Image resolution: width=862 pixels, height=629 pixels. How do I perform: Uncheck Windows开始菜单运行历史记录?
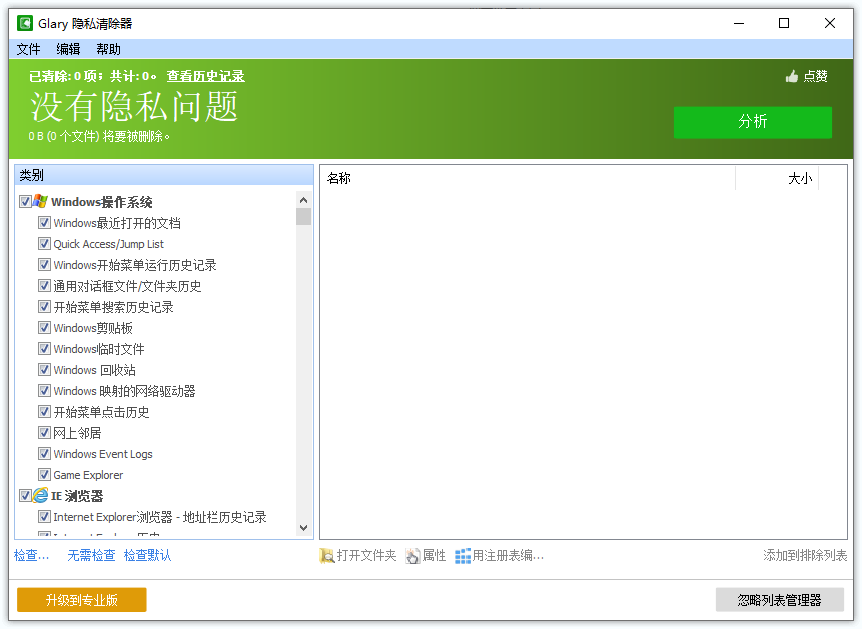[45, 264]
